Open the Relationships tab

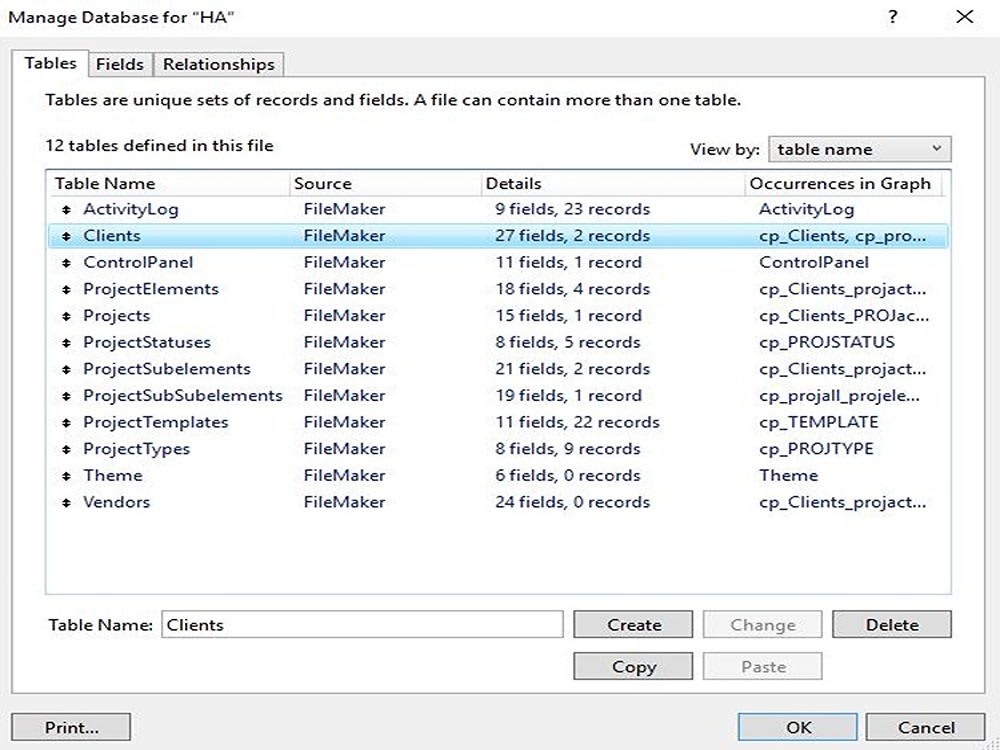218,64
